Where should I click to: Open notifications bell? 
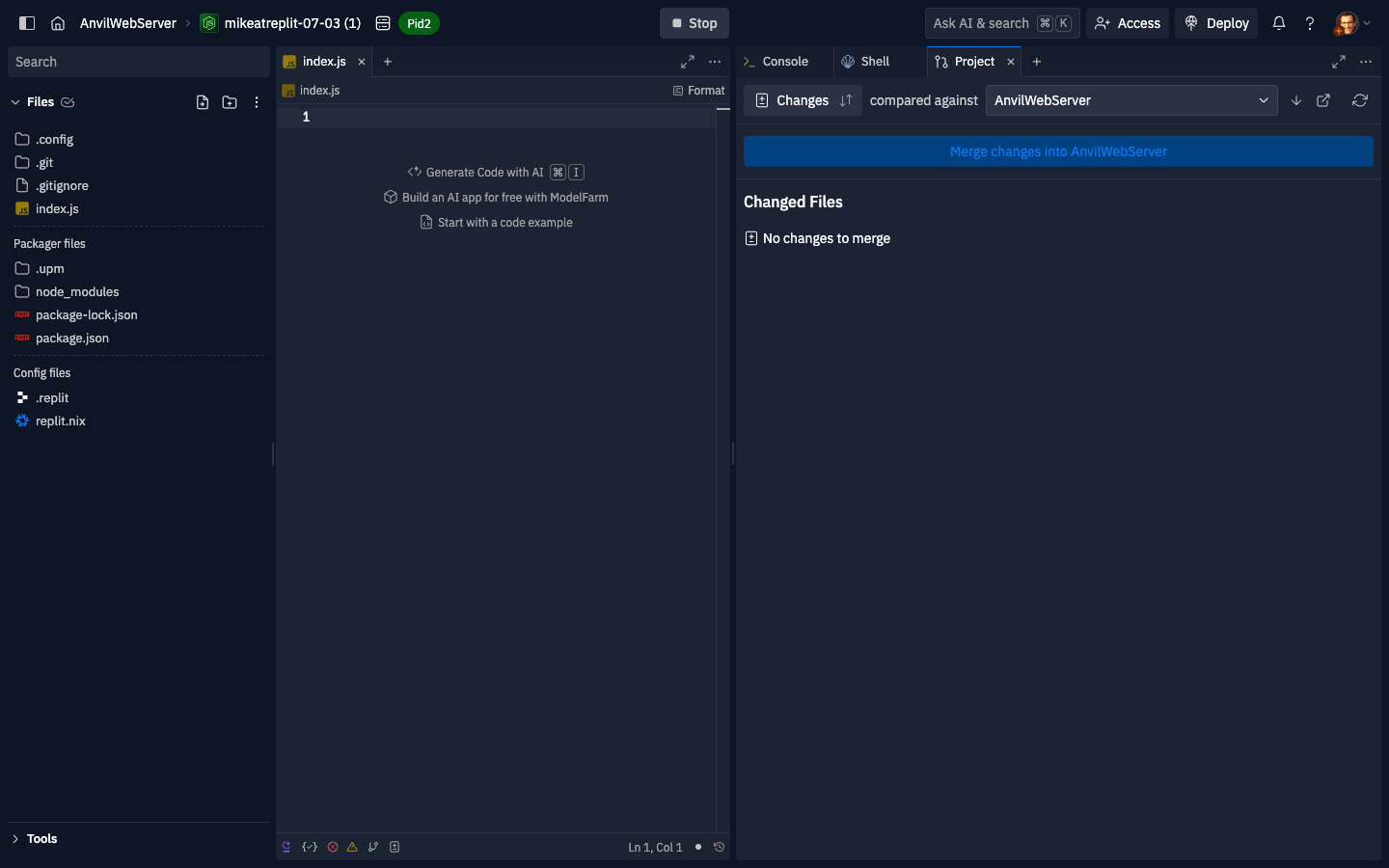click(x=1279, y=23)
